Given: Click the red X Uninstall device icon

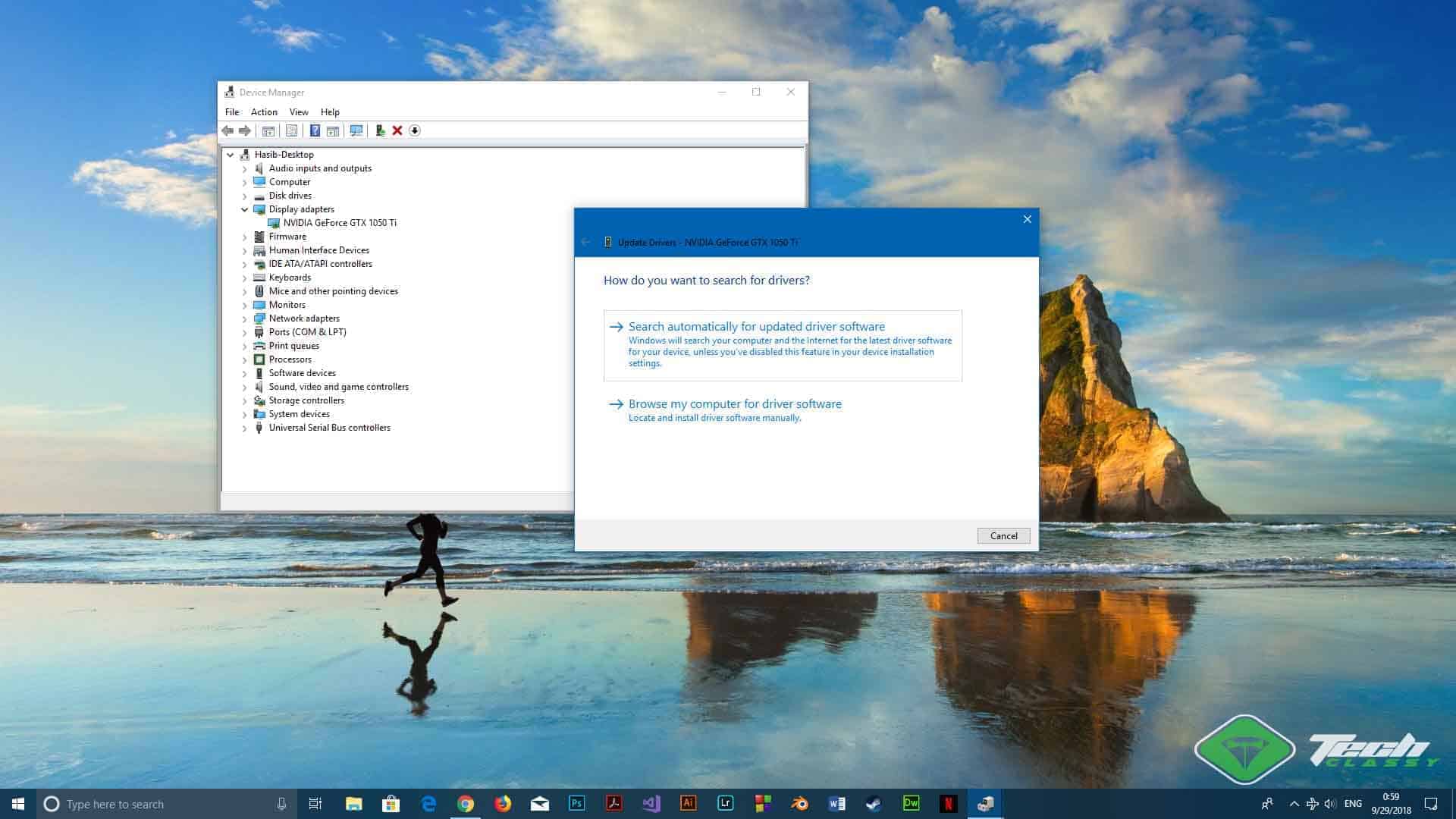Looking at the screenshot, I should point(397,130).
